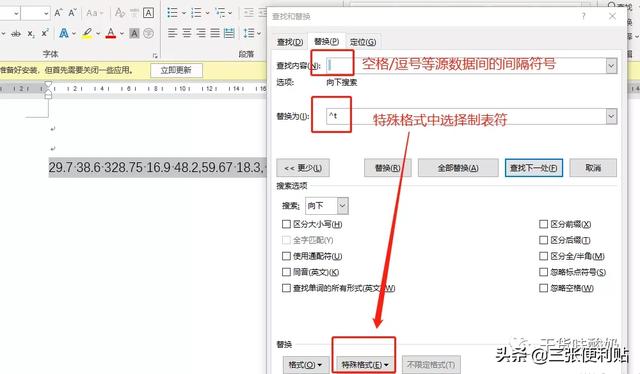Expand the highlight color dropdown arrow
The width and height of the screenshot is (640, 374).
click(x=98, y=33)
